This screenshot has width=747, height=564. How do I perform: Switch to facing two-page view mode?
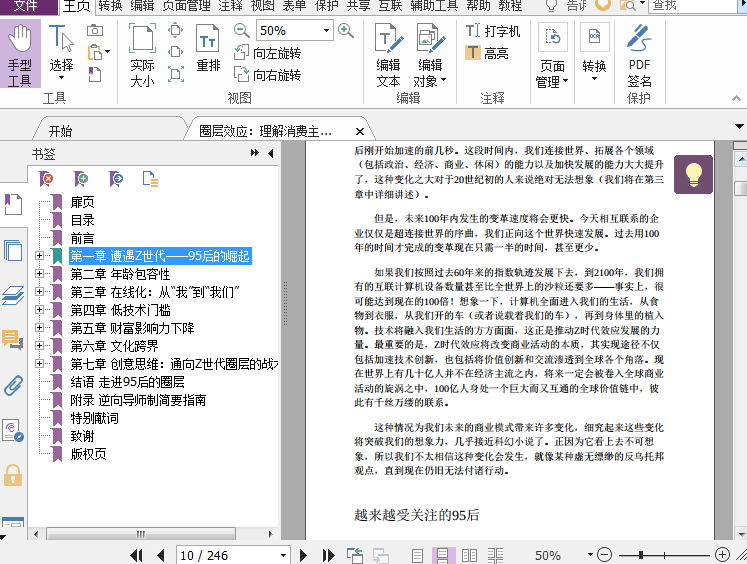coord(468,555)
